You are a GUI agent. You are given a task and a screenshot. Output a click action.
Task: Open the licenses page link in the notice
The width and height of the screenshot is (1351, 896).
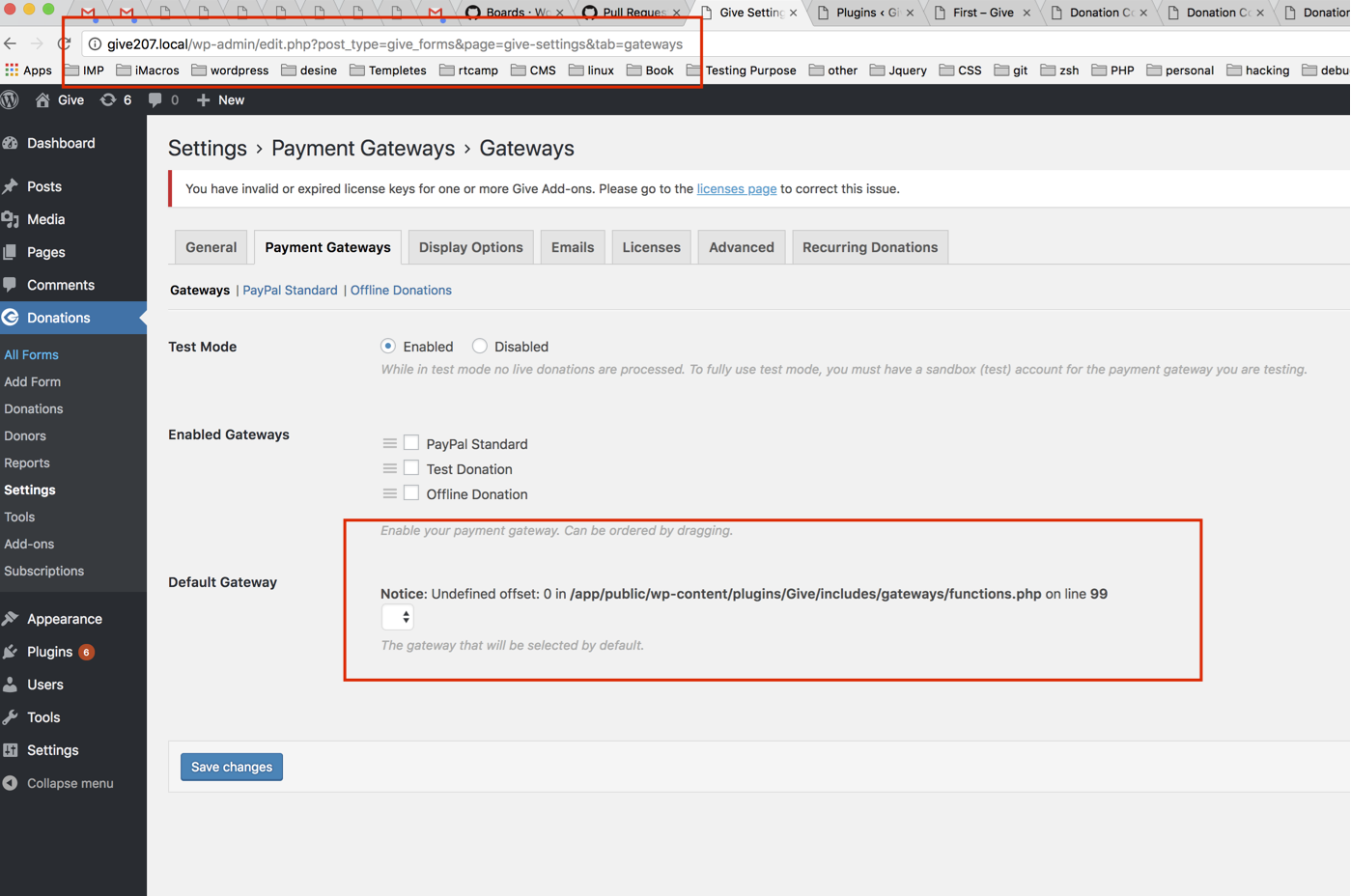pyautogui.click(x=737, y=188)
